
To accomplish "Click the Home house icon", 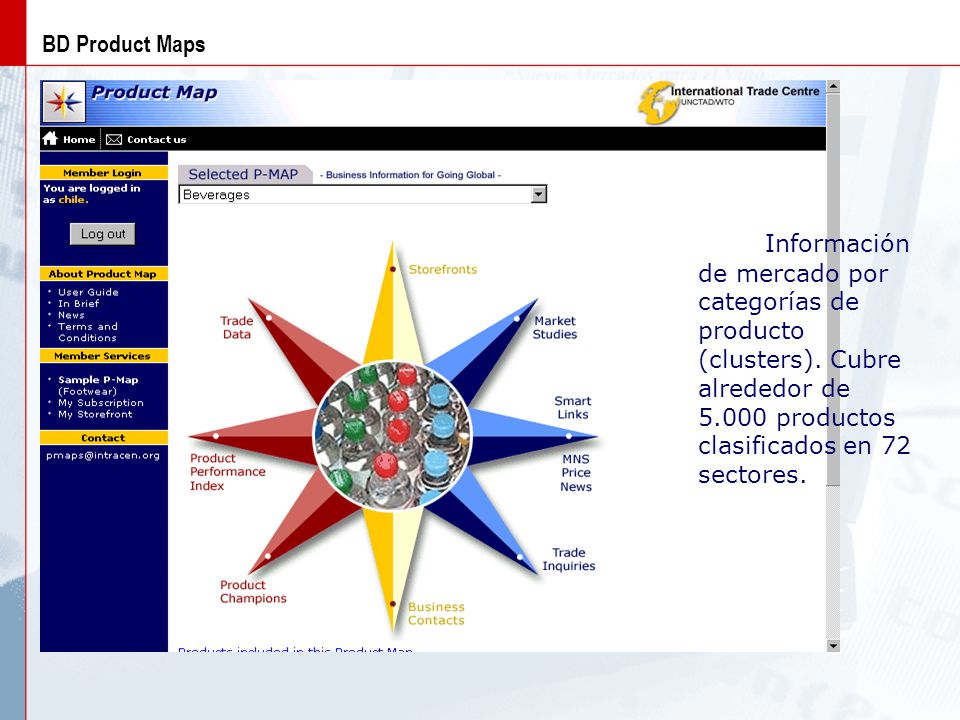I will pos(50,139).
